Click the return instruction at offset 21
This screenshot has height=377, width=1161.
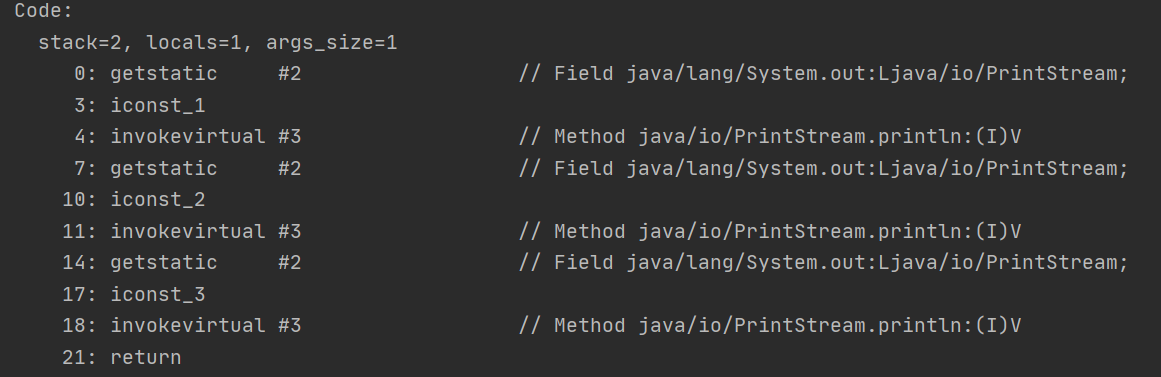tap(146, 358)
